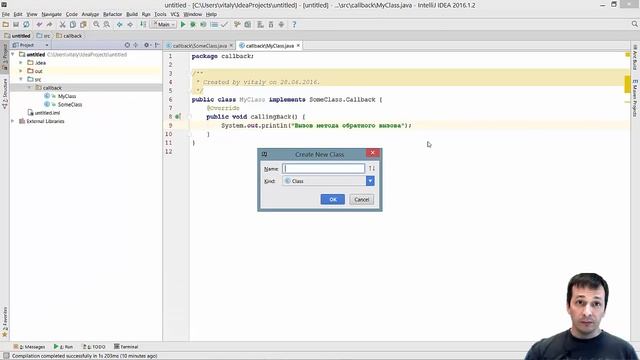Screen dimensions: 640x360
Task: Click the Find magnifier icon
Action: click(x=96, y=25)
